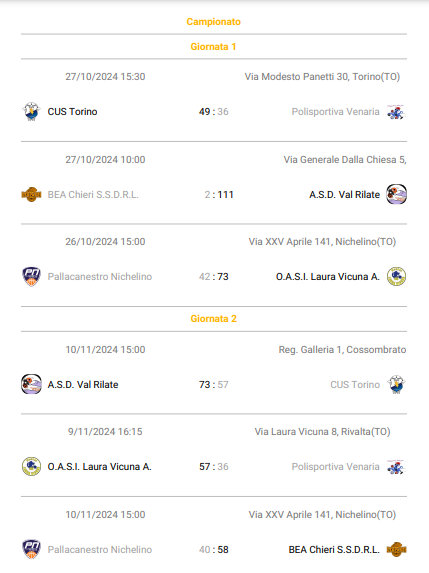
Task: Click O.A.S.I. Laura Vicuna logo beside 42:73
Action: (396, 276)
